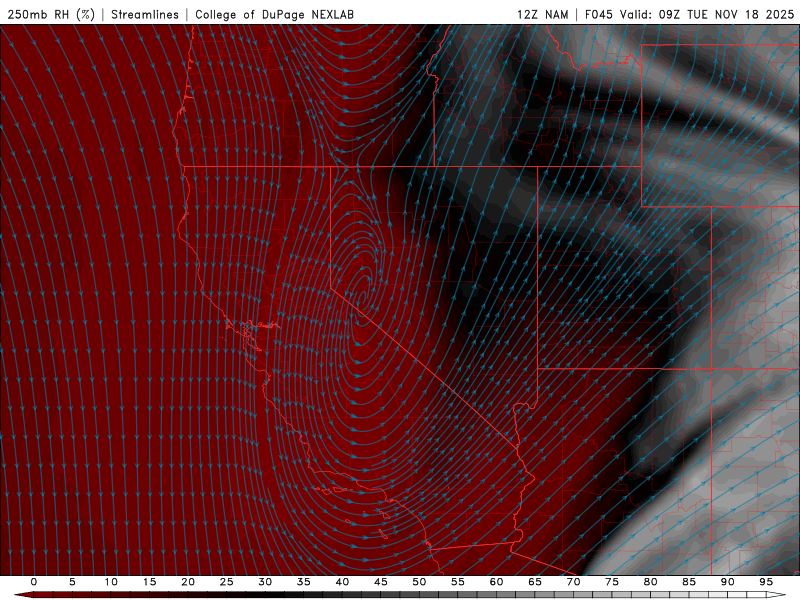This screenshot has height=600, width=800.
Task: Click the color scale value 10
Action: [111, 582]
